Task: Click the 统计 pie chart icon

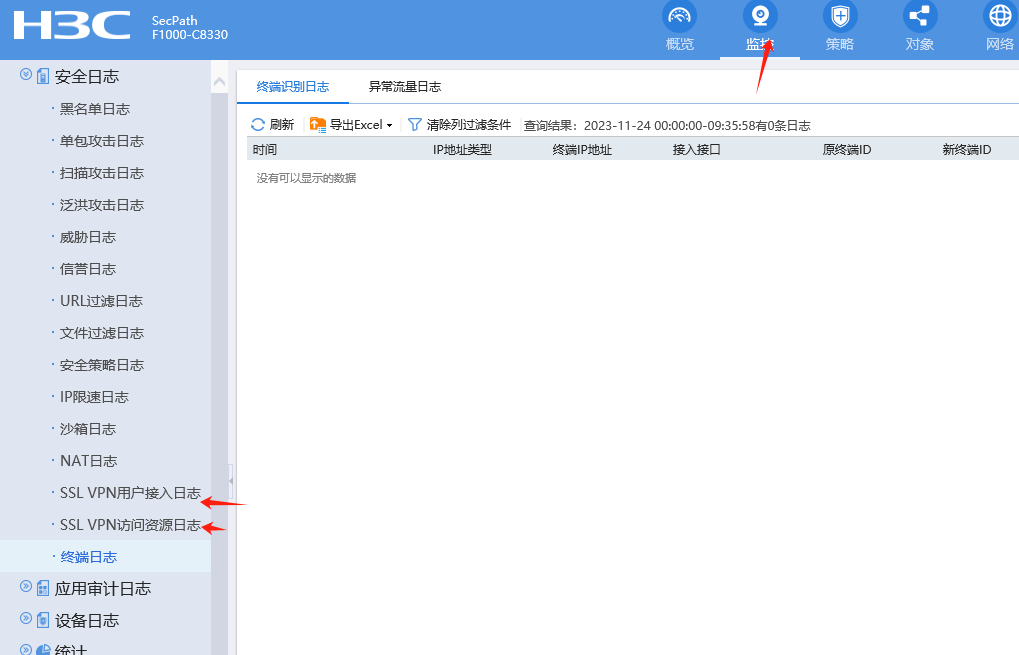Action: [43, 650]
